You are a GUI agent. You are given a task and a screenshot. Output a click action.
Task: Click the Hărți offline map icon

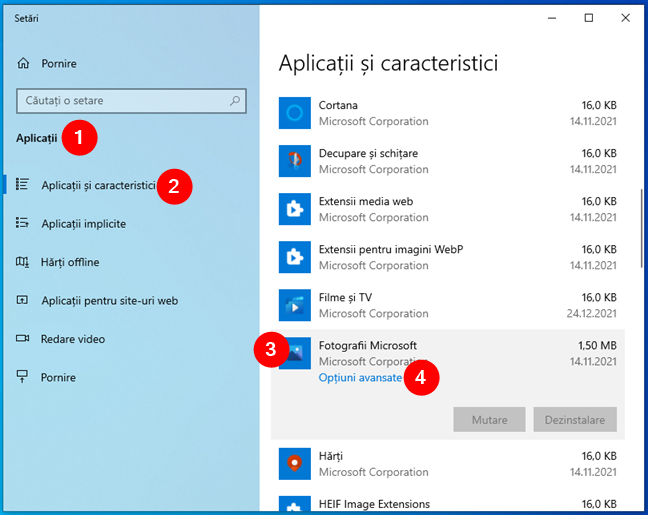pos(22,262)
